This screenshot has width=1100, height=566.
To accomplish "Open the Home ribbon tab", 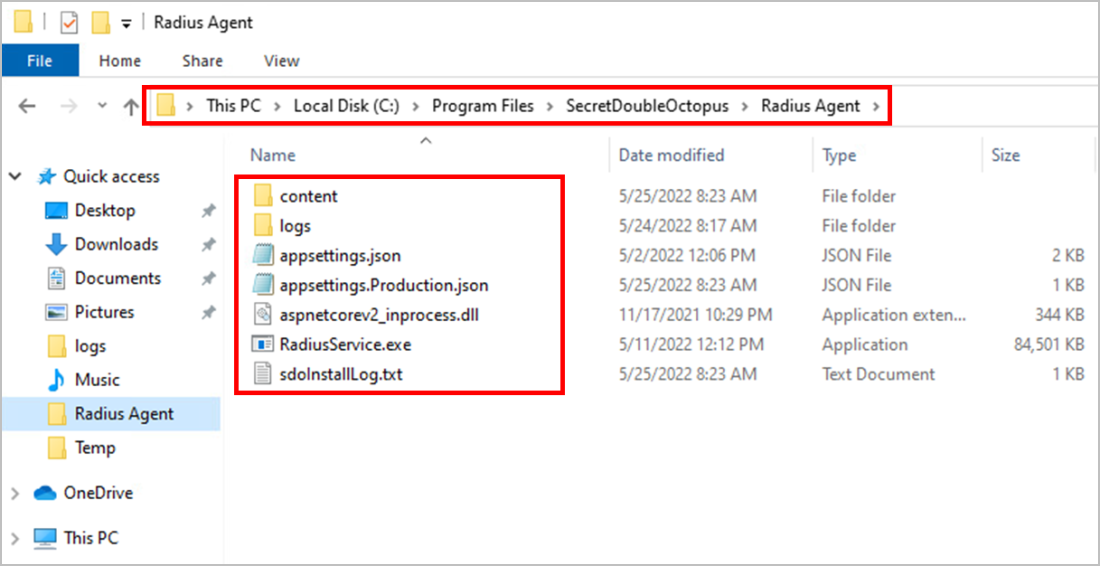I will click(120, 61).
